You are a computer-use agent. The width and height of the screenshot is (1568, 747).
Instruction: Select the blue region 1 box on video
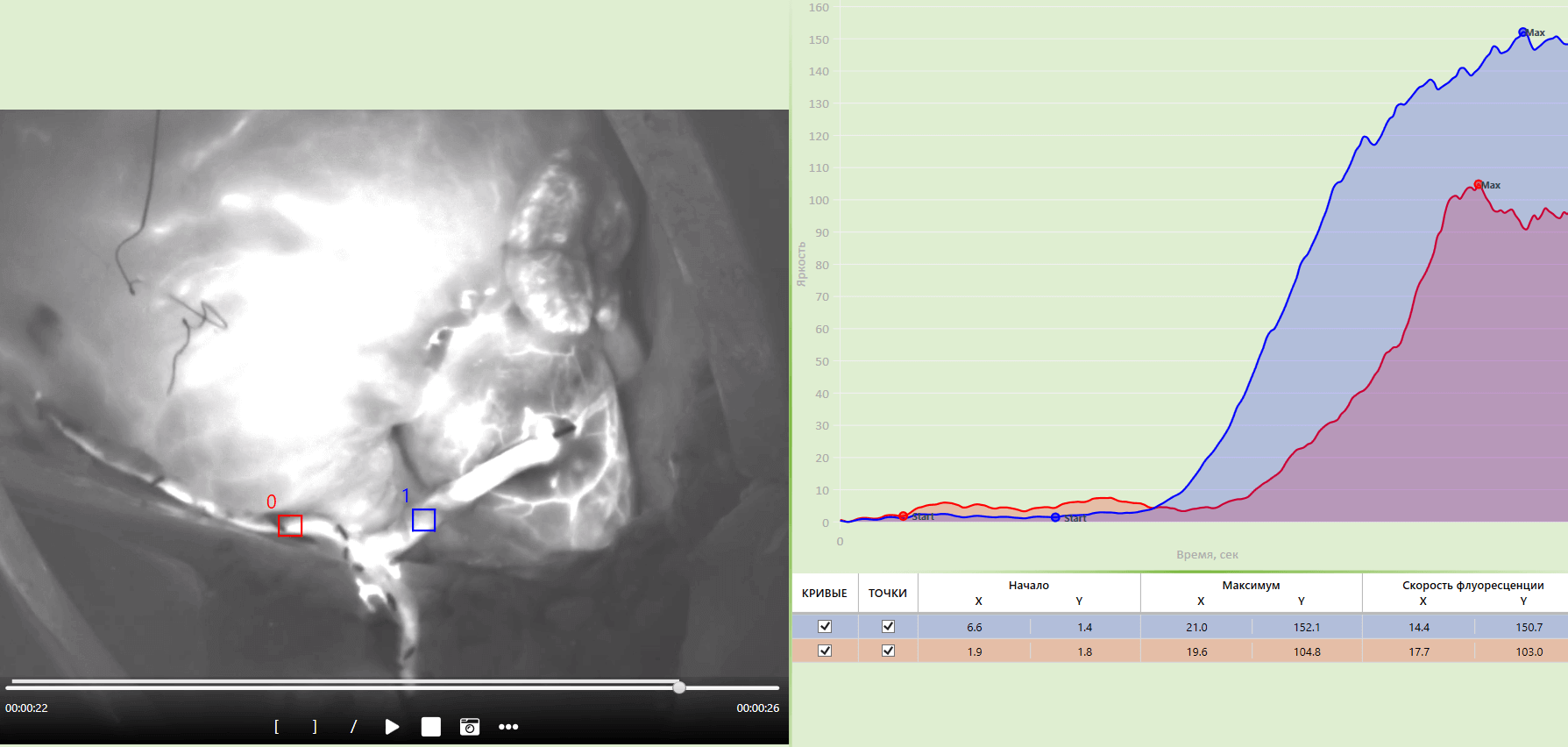pos(424,520)
